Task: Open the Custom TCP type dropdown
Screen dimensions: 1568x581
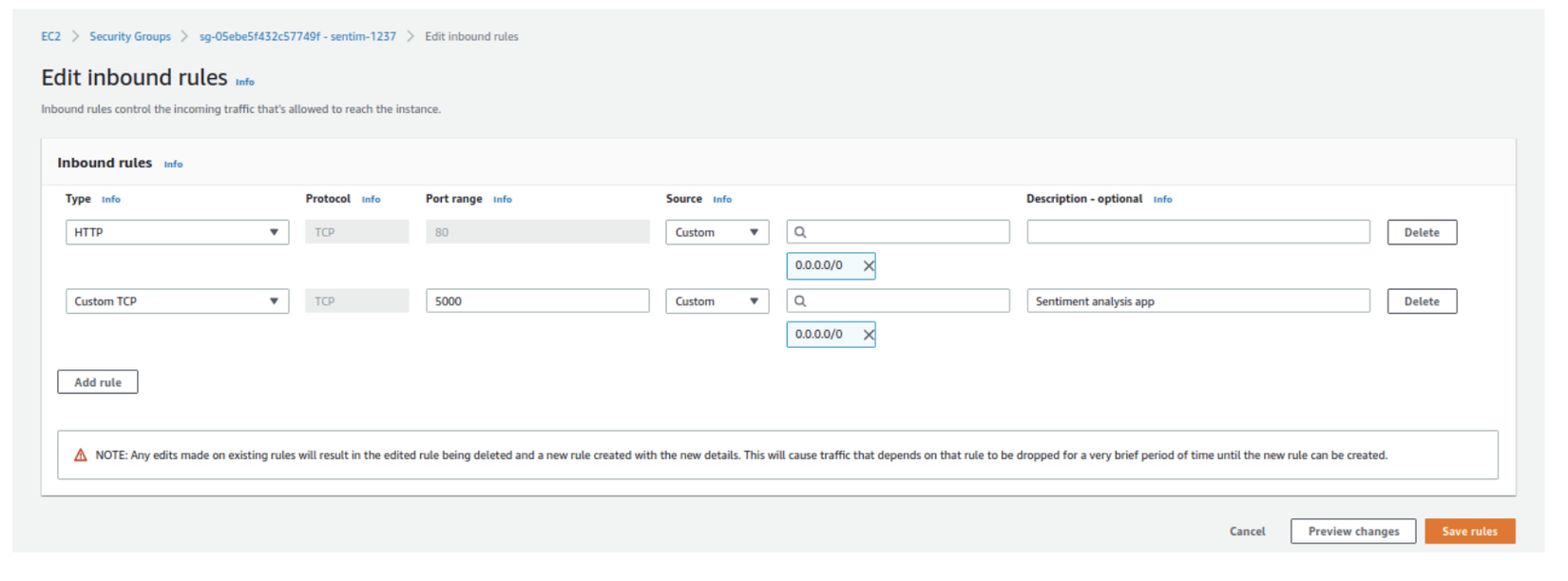Action: [177, 301]
